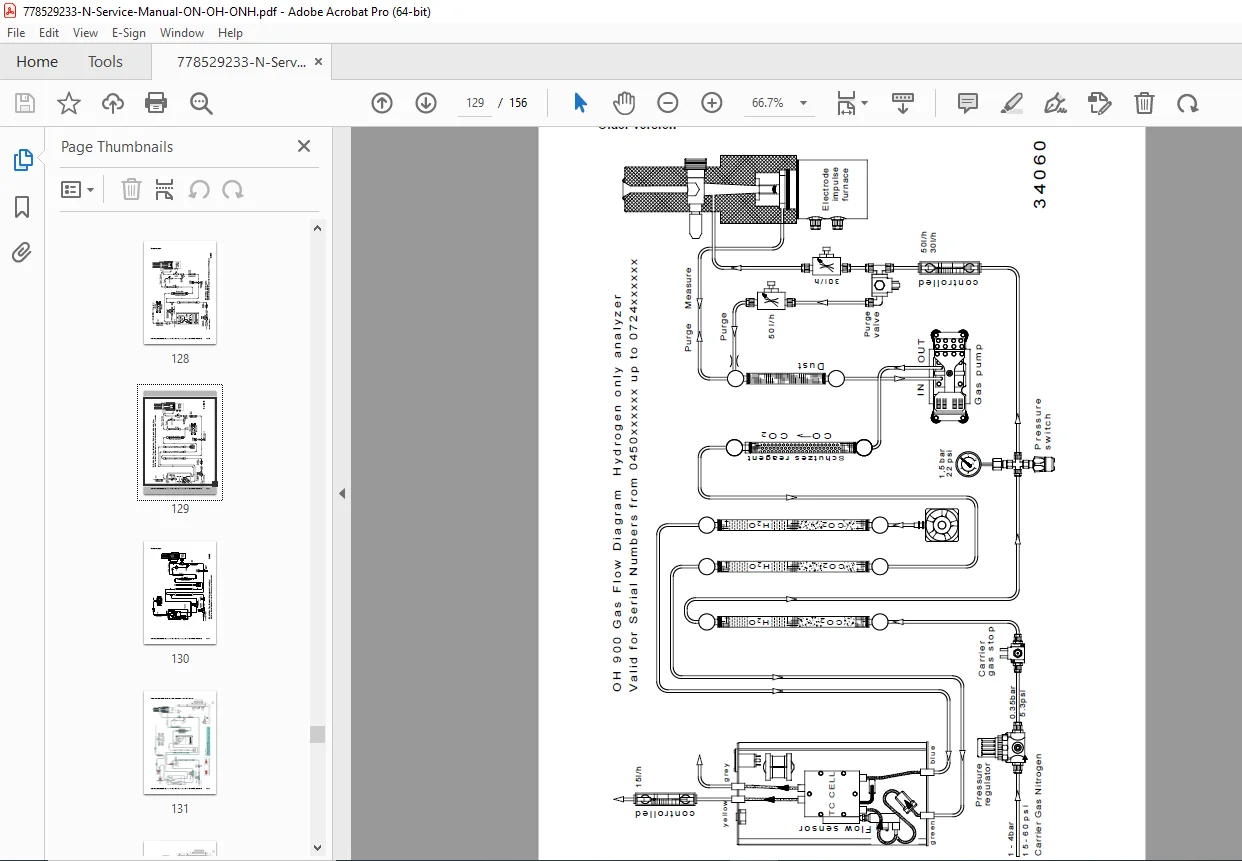Zoom in with plus button
The height and width of the screenshot is (861, 1242).
pos(712,103)
